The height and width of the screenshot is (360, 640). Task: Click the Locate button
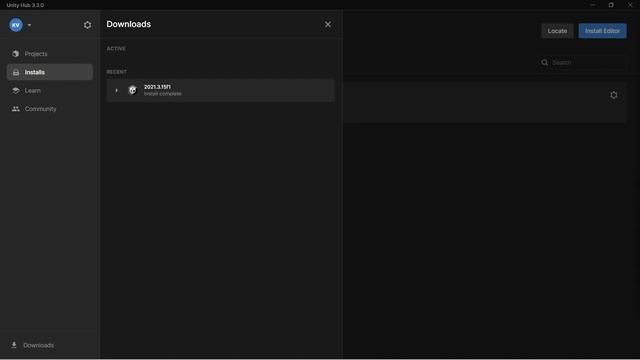(x=557, y=31)
